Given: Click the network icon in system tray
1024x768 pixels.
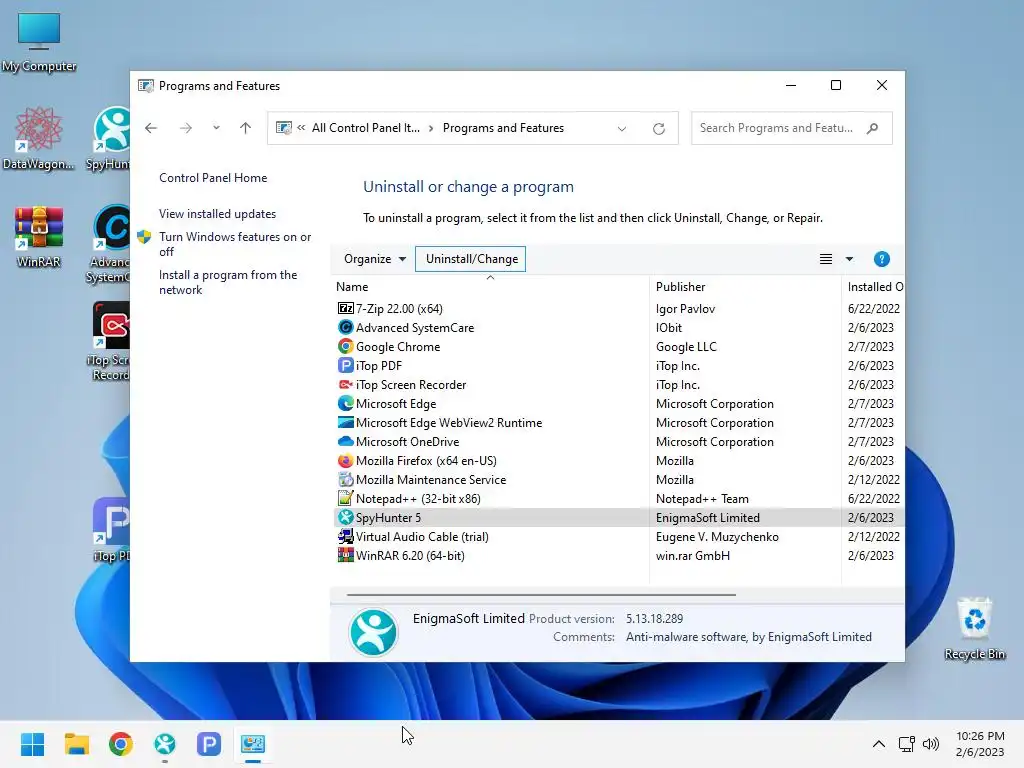Looking at the screenshot, I should (906, 744).
